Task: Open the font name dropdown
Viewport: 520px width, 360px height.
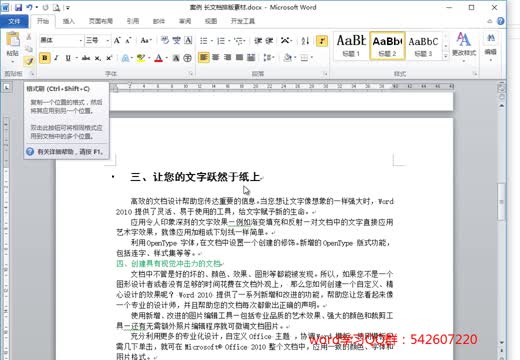Action: [81, 41]
